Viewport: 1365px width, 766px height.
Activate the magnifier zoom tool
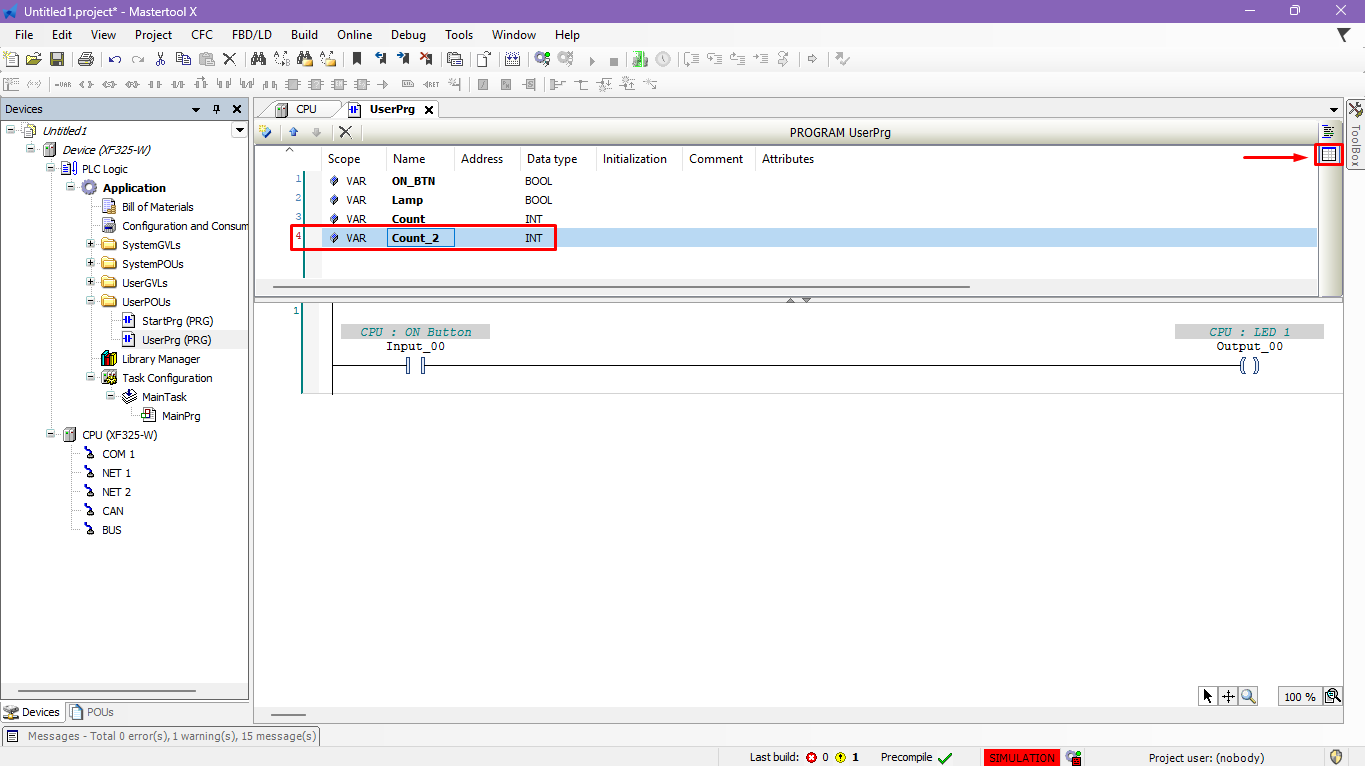click(x=1248, y=696)
